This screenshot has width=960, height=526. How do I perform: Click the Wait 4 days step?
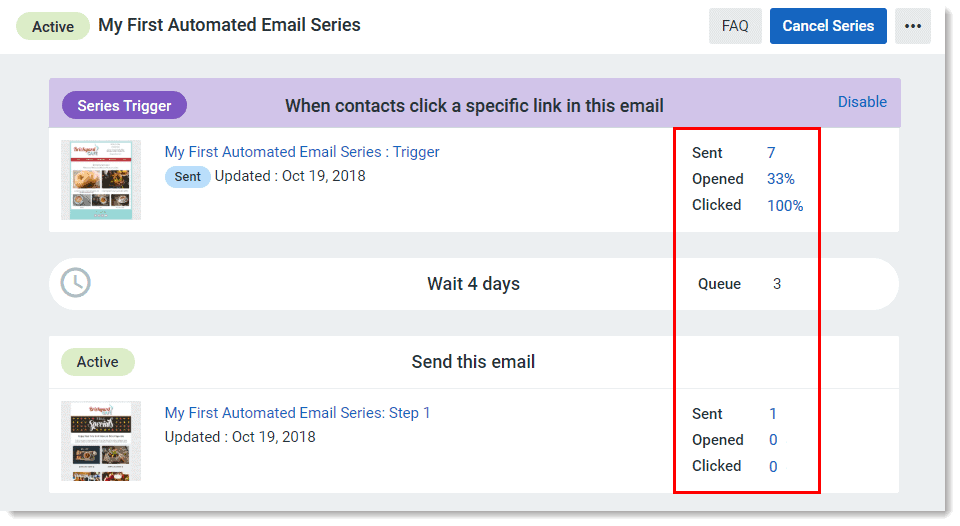[x=473, y=284]
